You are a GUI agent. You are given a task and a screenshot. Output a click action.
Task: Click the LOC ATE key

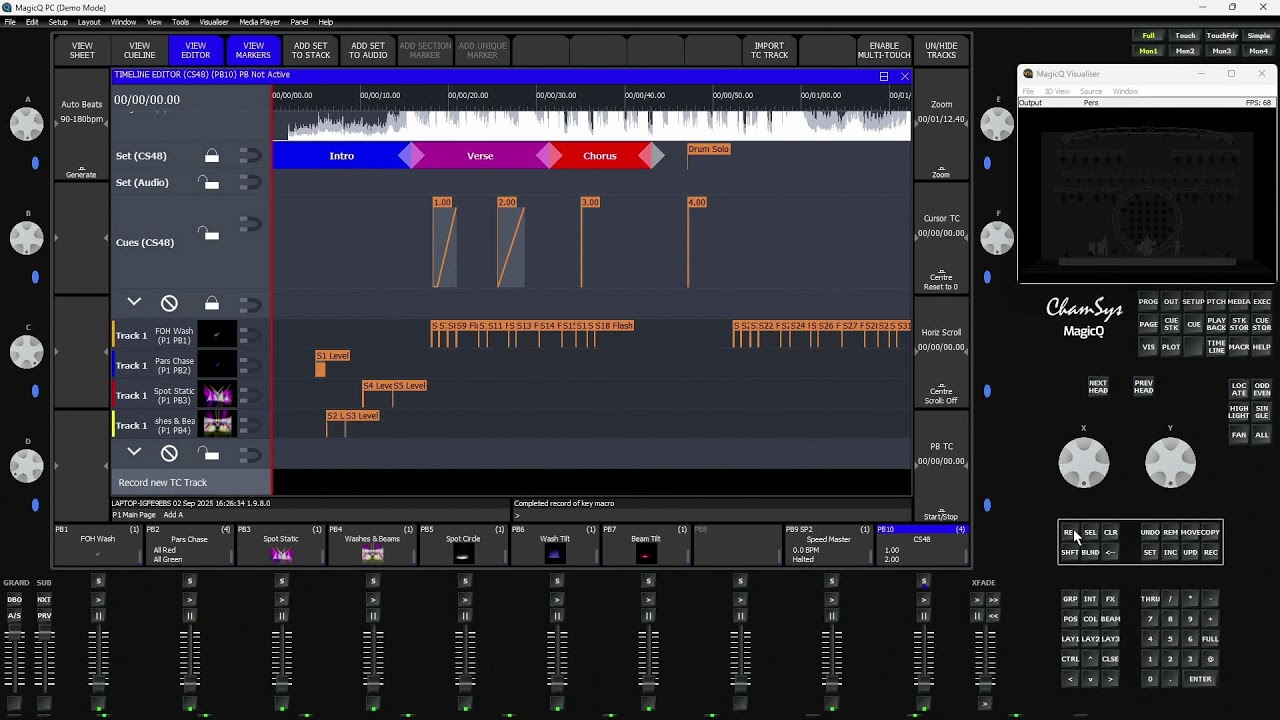point(1239,389)
